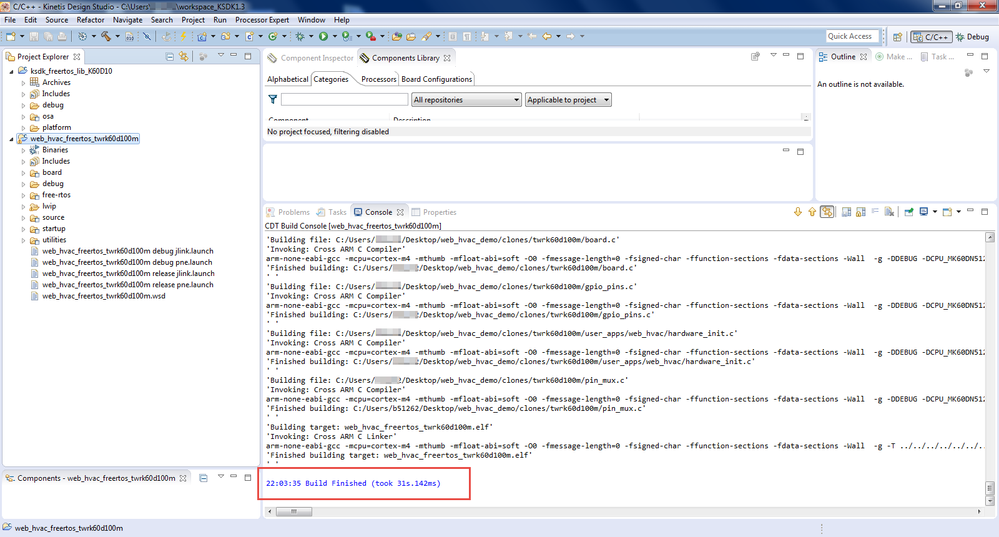
Task: Switch to the Problems tab
Action: [288, 212]
